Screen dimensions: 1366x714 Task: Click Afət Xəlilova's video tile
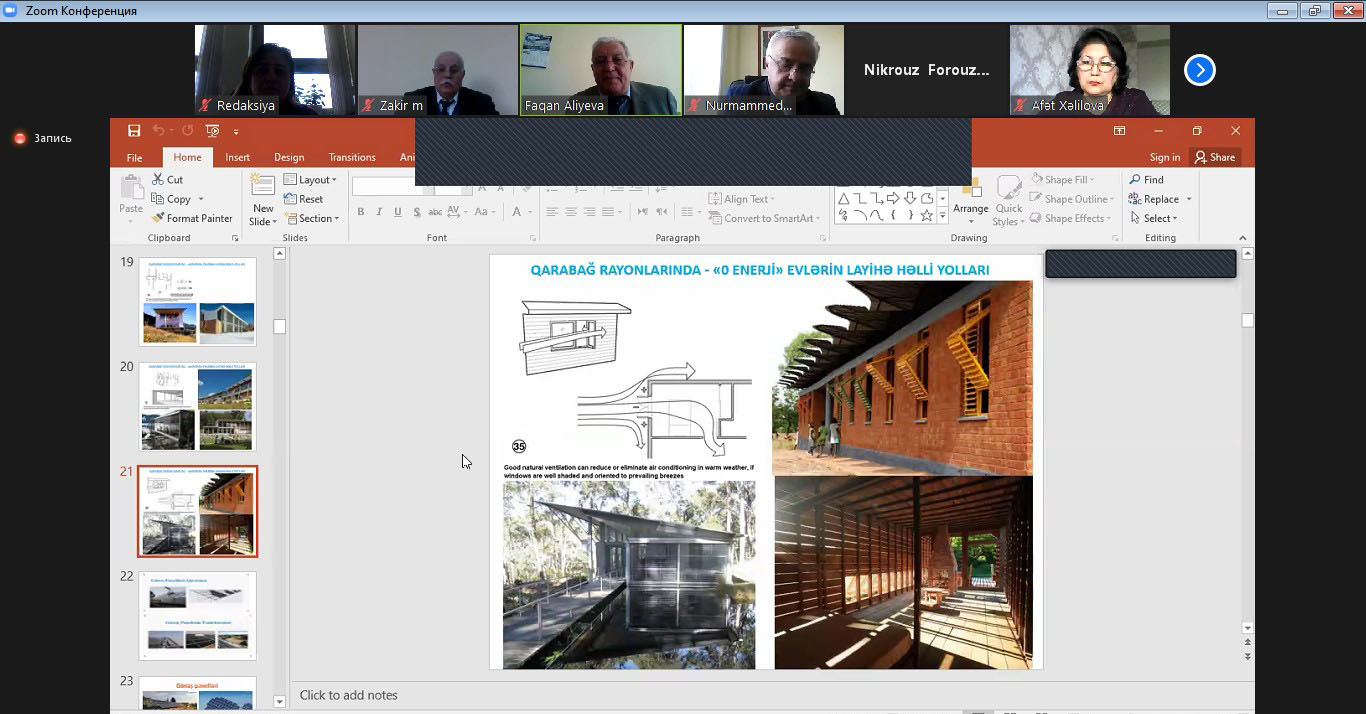tap(1089, 70)
